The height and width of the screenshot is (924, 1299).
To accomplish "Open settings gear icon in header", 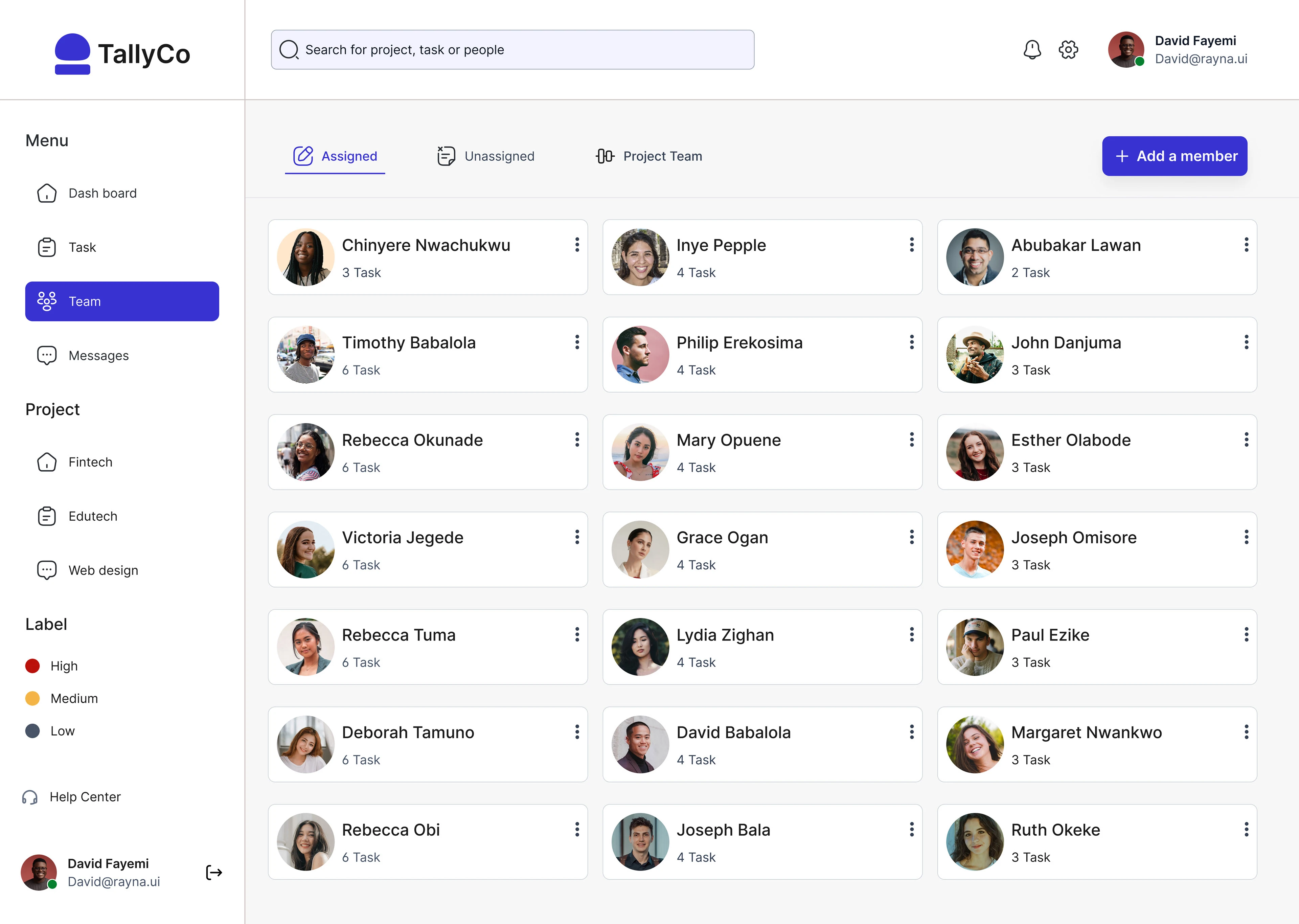I will coord(1068,49).
